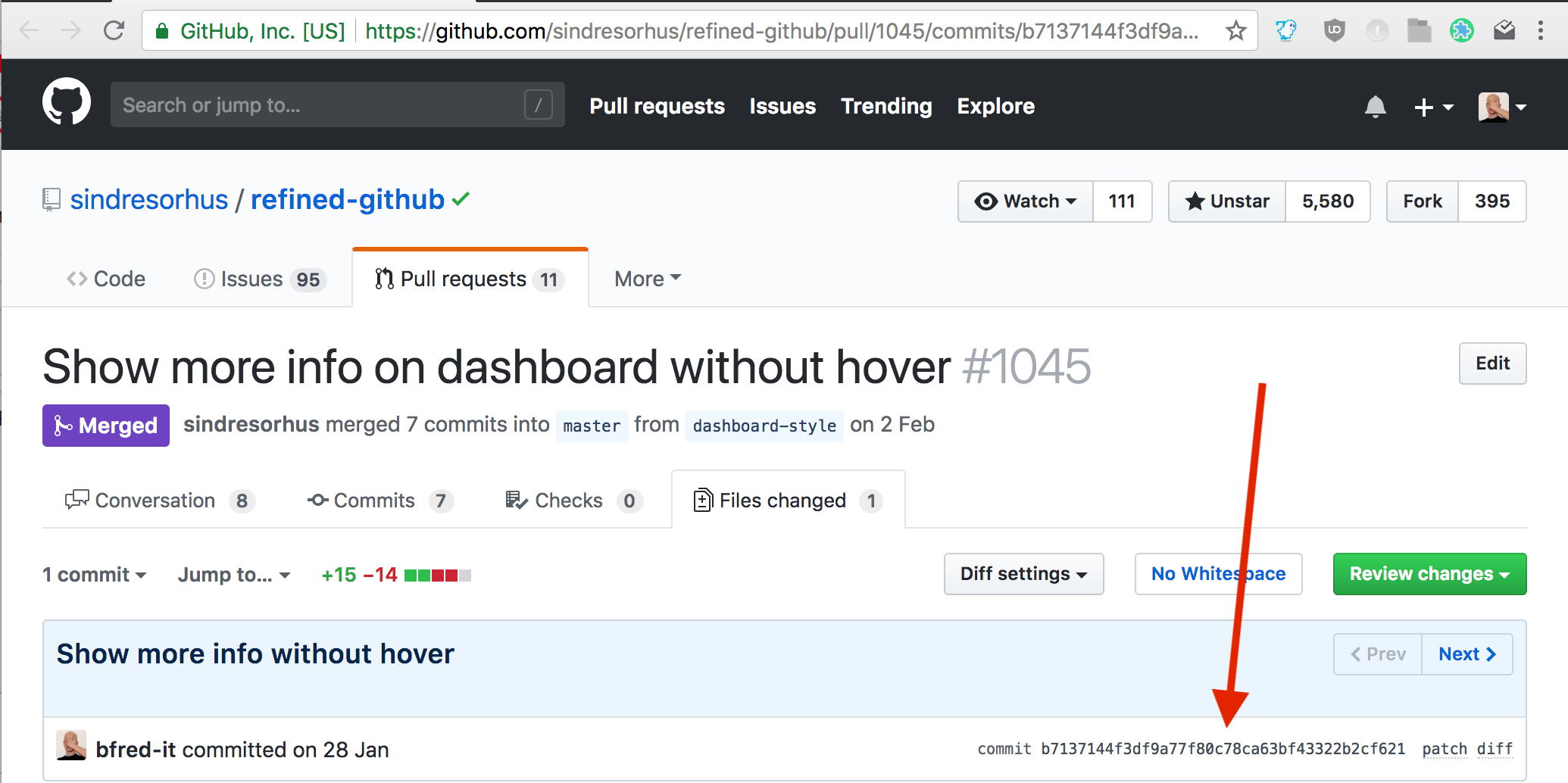The height and width of the screenshot is (783, 1568).
Task: Open the user avatar profile menu
Action: point(1502,108)
